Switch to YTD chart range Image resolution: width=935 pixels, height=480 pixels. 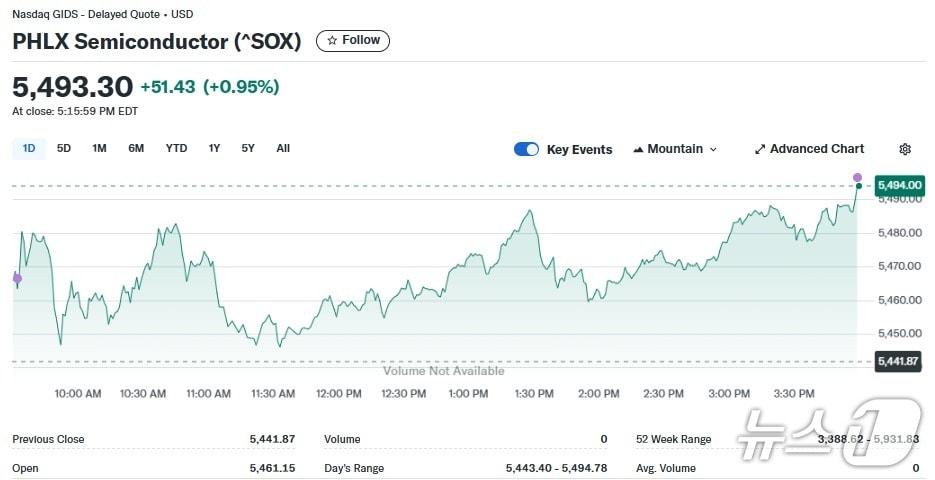176,148
